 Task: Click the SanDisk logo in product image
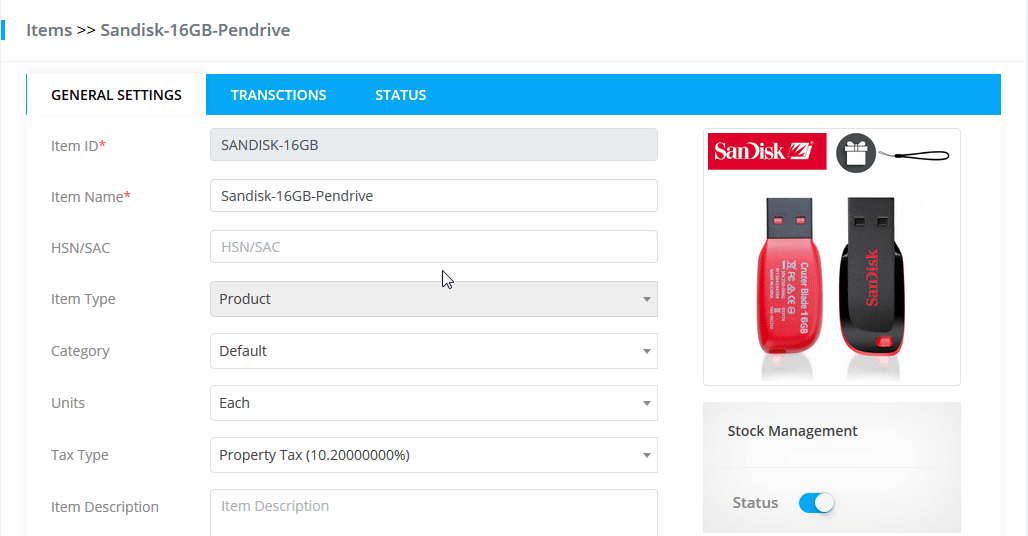click(767, 152)
